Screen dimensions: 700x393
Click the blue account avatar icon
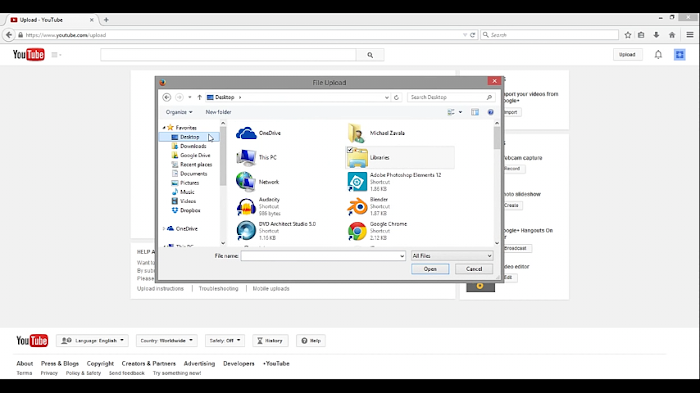(679, 54)
